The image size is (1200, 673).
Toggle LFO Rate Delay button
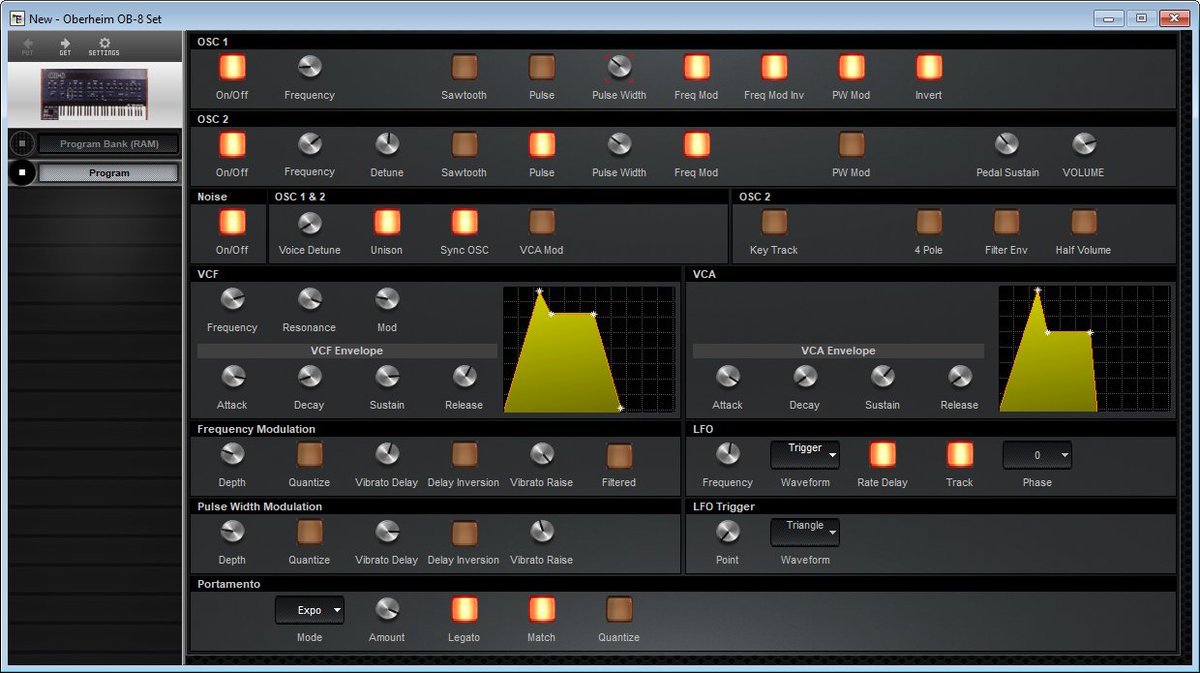(x=882, y=454)
